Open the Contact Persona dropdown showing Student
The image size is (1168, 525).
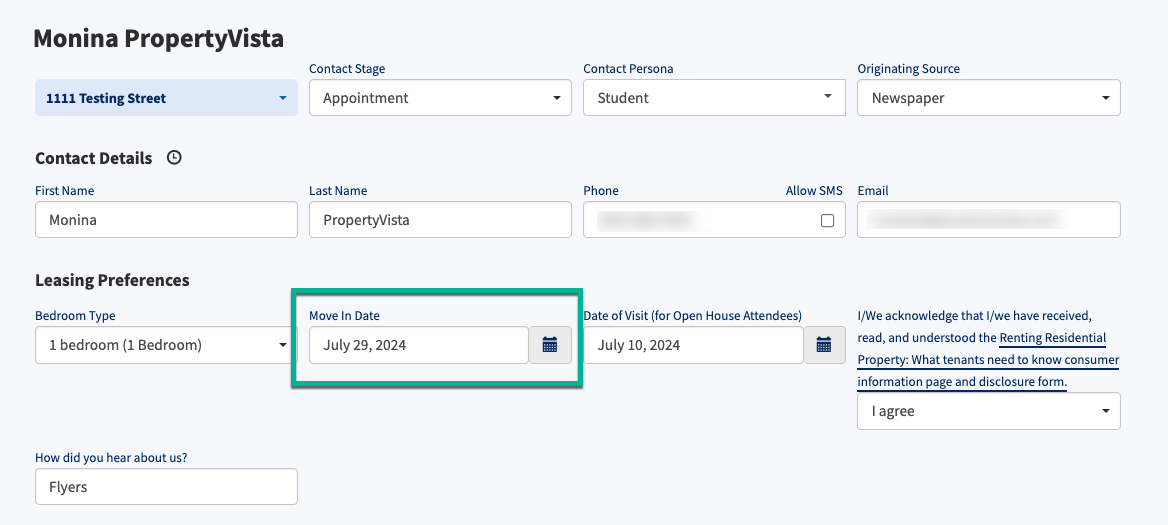[x=714, y=98]
